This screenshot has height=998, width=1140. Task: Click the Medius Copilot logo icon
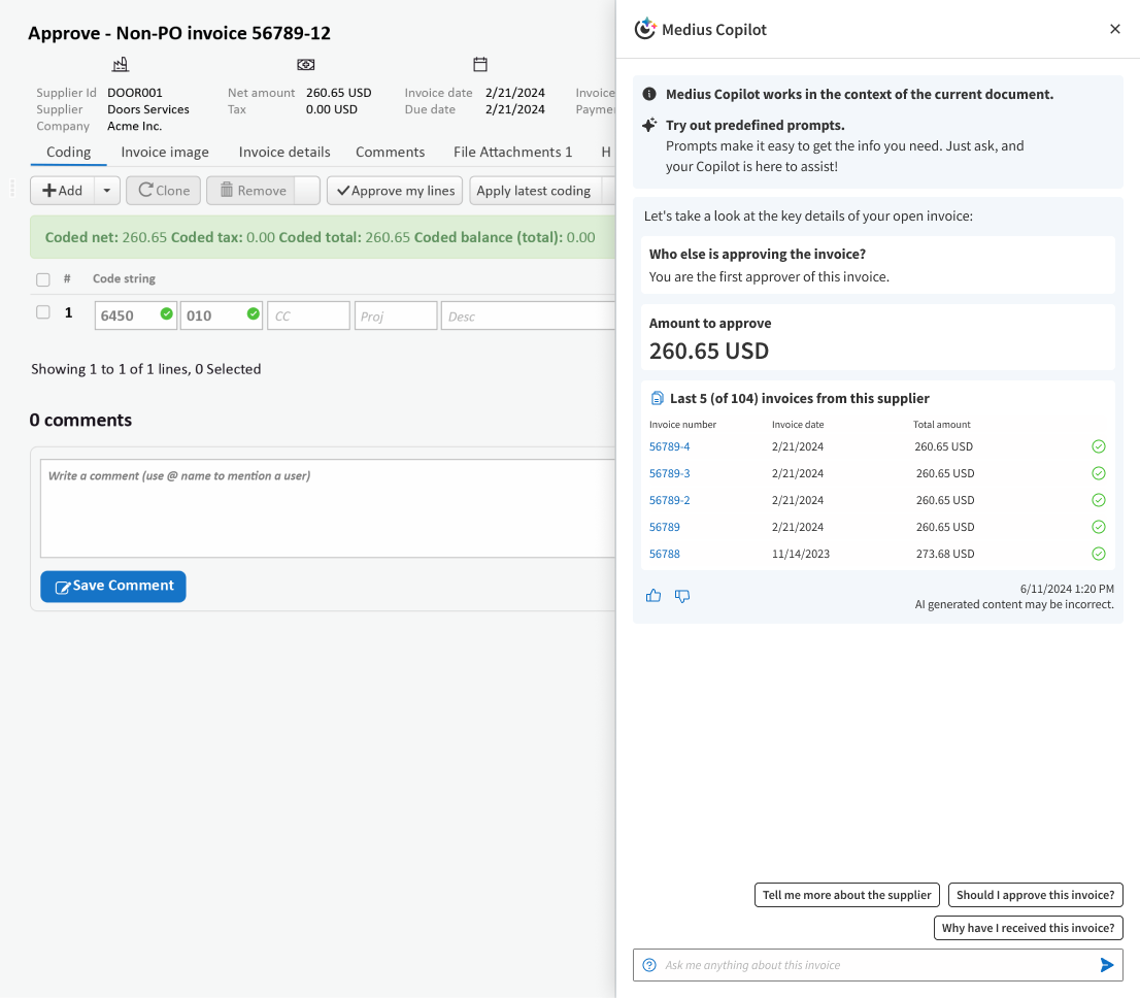(645, 29)
